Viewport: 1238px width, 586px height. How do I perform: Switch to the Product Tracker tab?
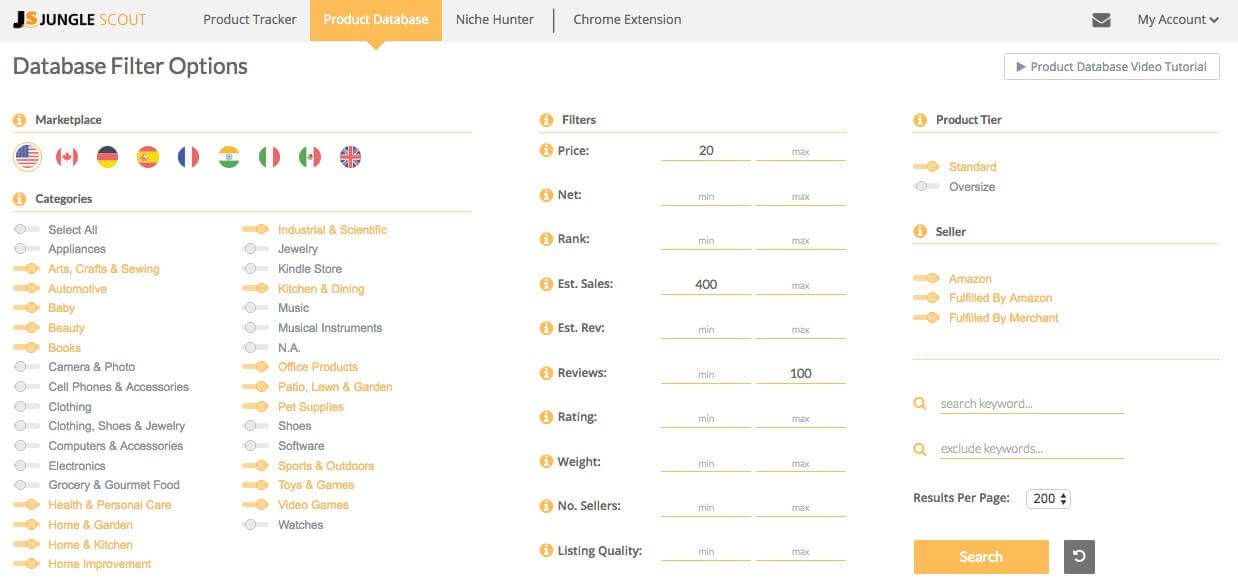[249, 18]
